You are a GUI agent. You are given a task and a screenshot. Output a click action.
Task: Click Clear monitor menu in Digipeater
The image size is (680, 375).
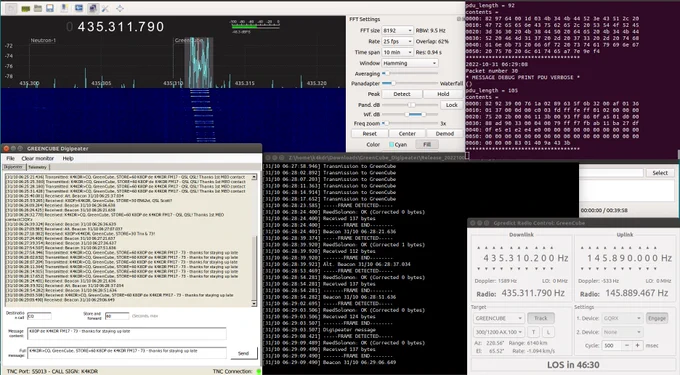38,159
